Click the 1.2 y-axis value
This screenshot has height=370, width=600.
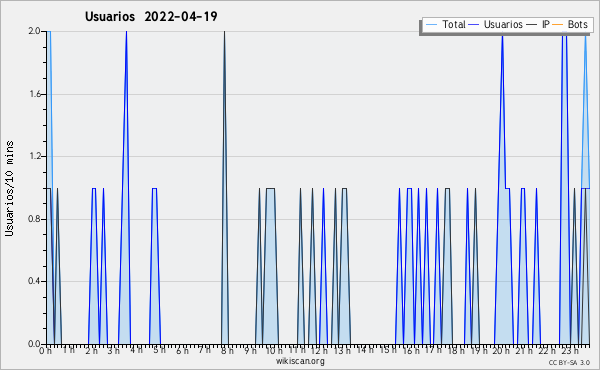click(34, 156)
